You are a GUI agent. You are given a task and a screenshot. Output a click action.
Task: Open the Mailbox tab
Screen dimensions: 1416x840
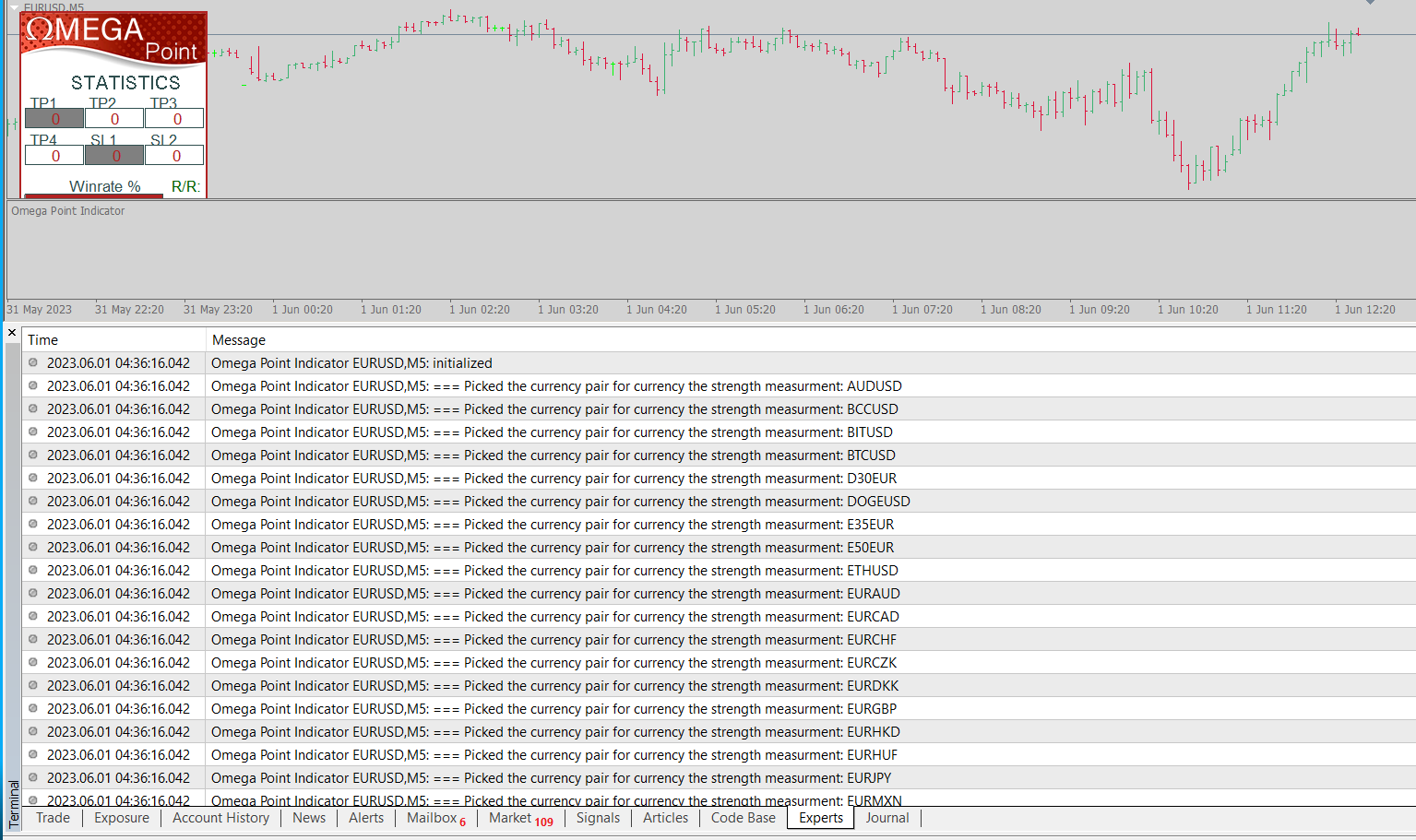coord(436,818)
